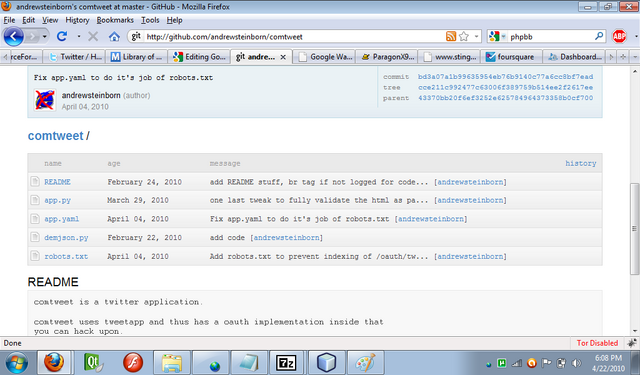
Task: Click the search magnifier icon
Action: [x=599, y=36]
